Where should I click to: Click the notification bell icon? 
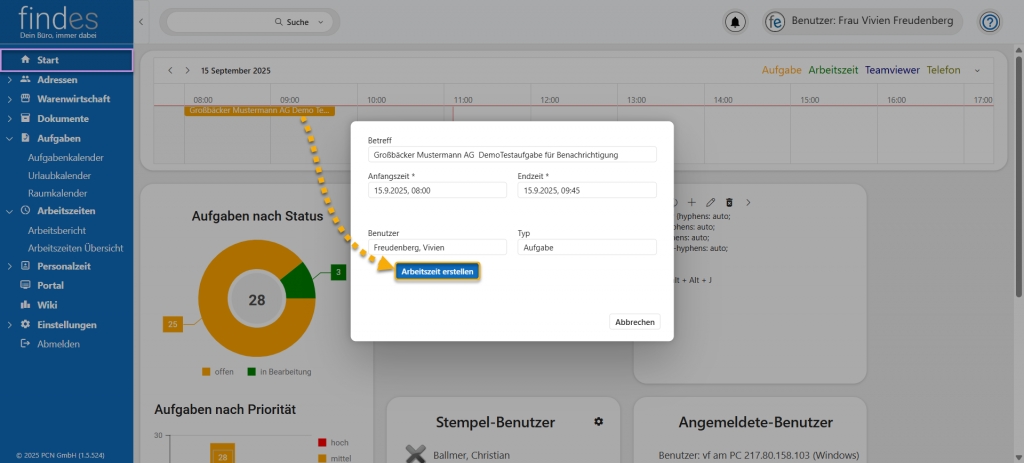(737, 22)
